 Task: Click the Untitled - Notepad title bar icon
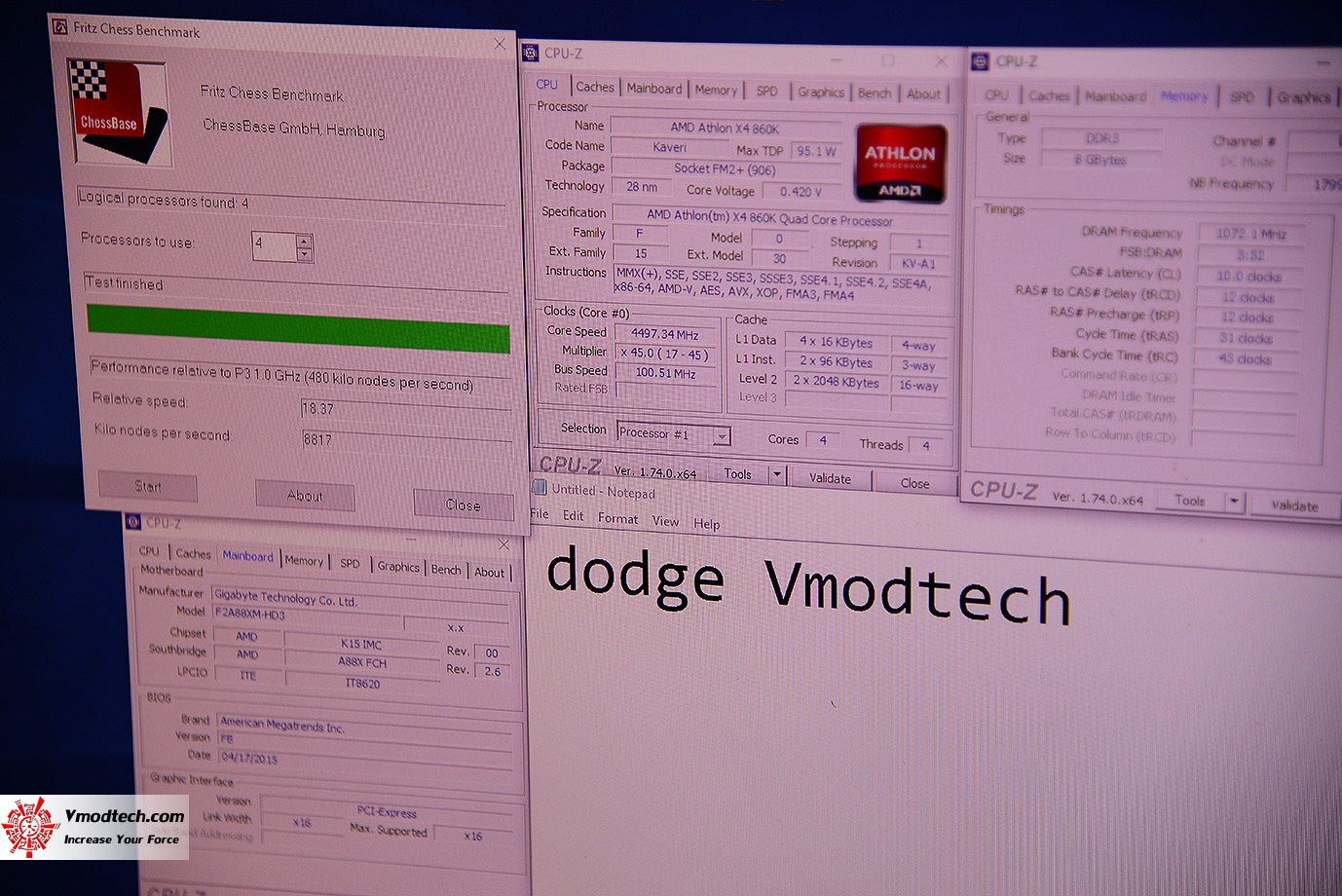click(x=539, y=487)
